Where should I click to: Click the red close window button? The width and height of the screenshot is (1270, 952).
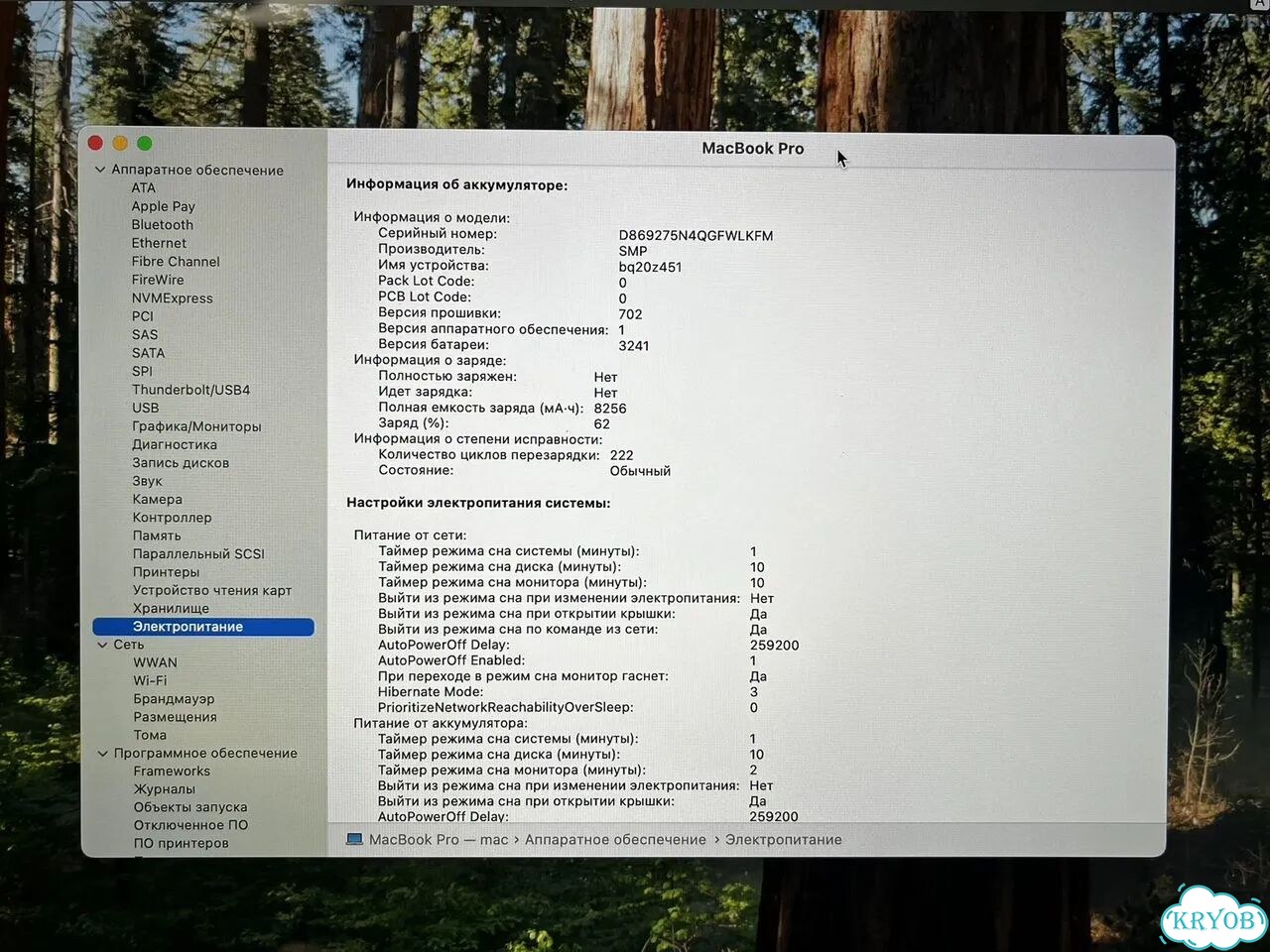click(95, 144)
